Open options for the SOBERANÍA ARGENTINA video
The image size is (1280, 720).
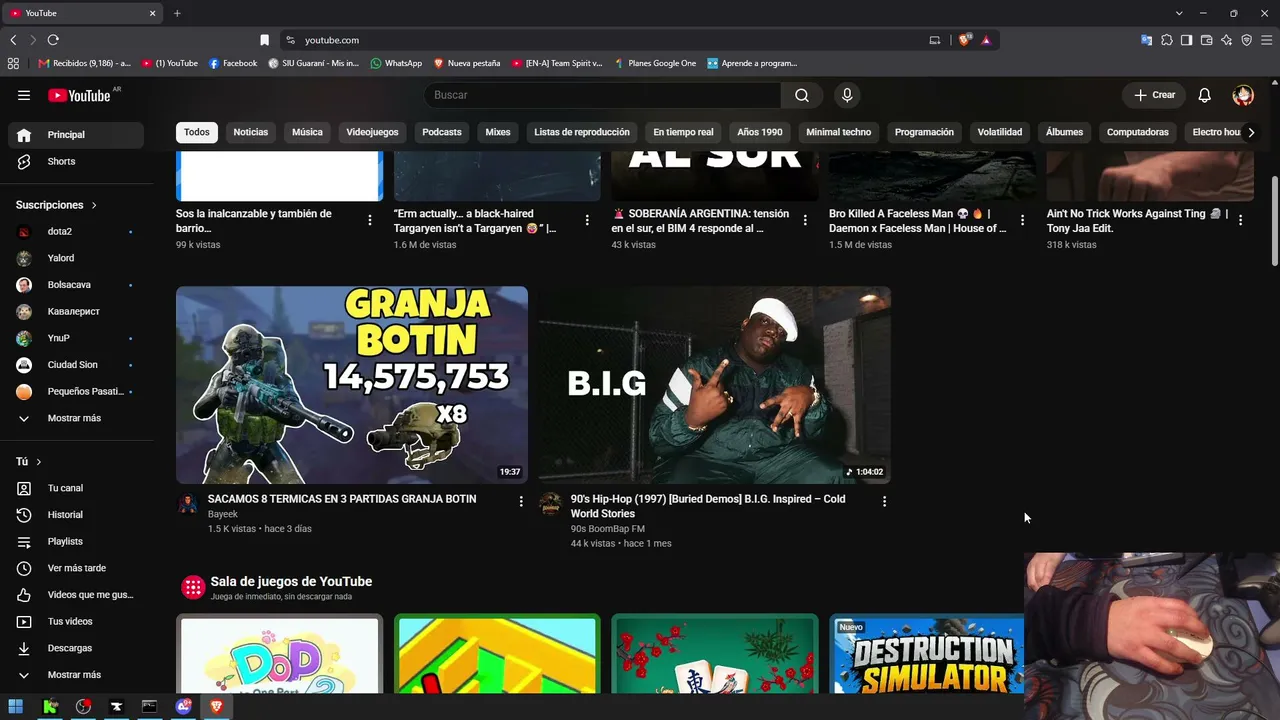[805, 220]
